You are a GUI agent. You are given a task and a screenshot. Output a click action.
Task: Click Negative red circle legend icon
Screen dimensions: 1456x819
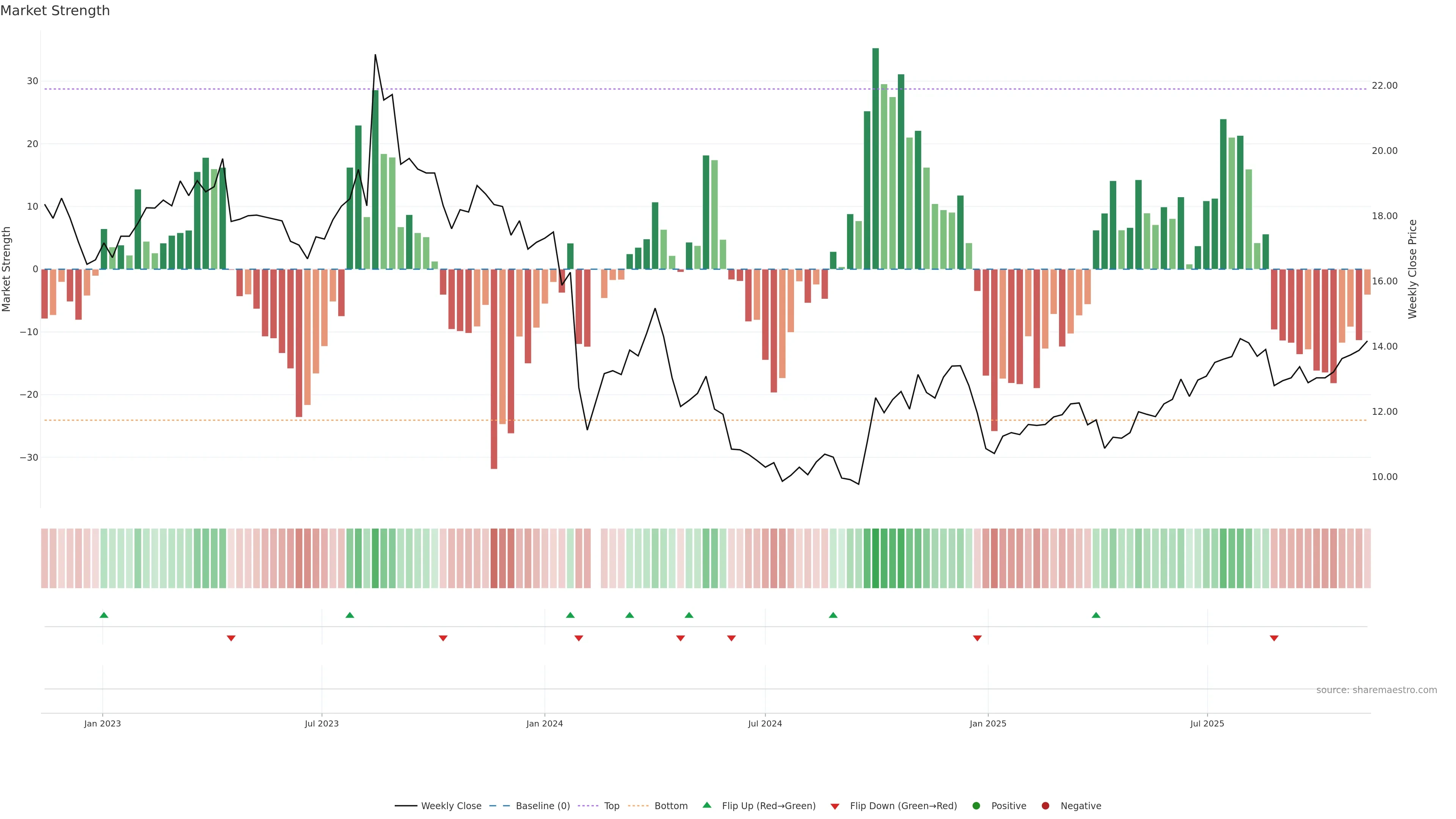tap(1045, 806)
